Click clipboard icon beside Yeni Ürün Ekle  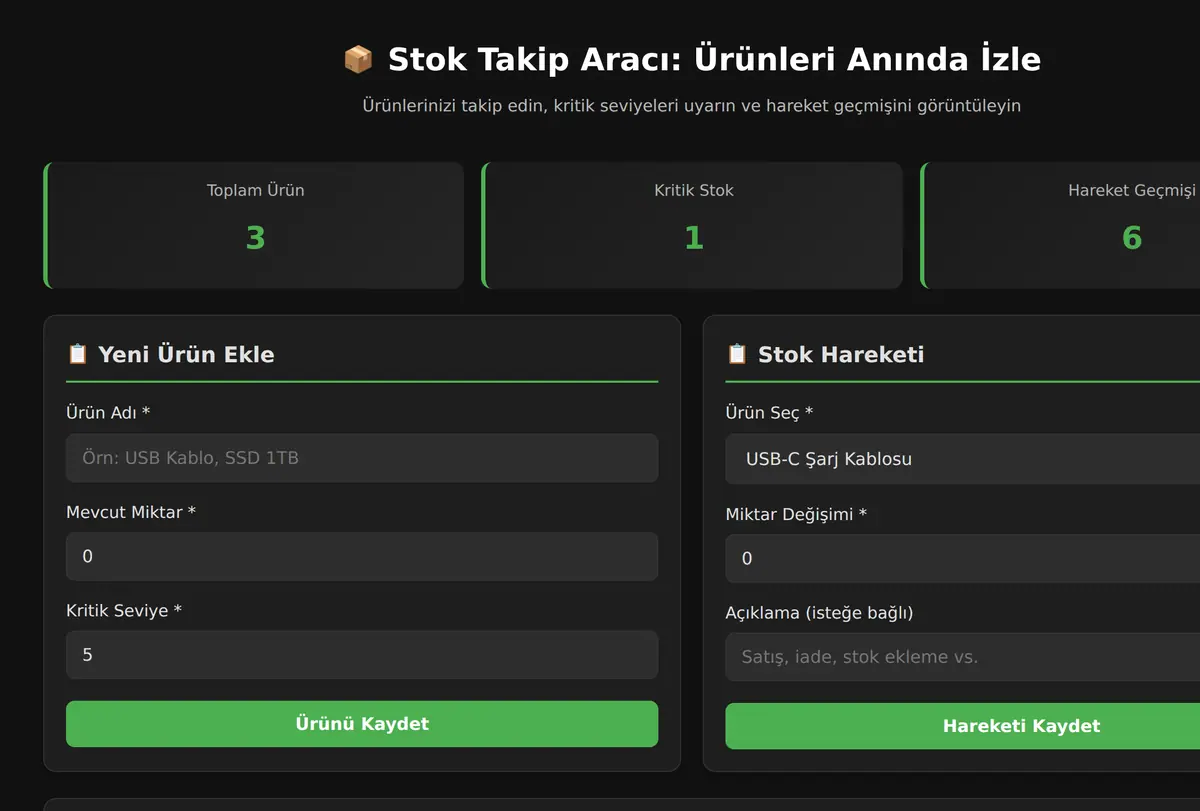77,354
